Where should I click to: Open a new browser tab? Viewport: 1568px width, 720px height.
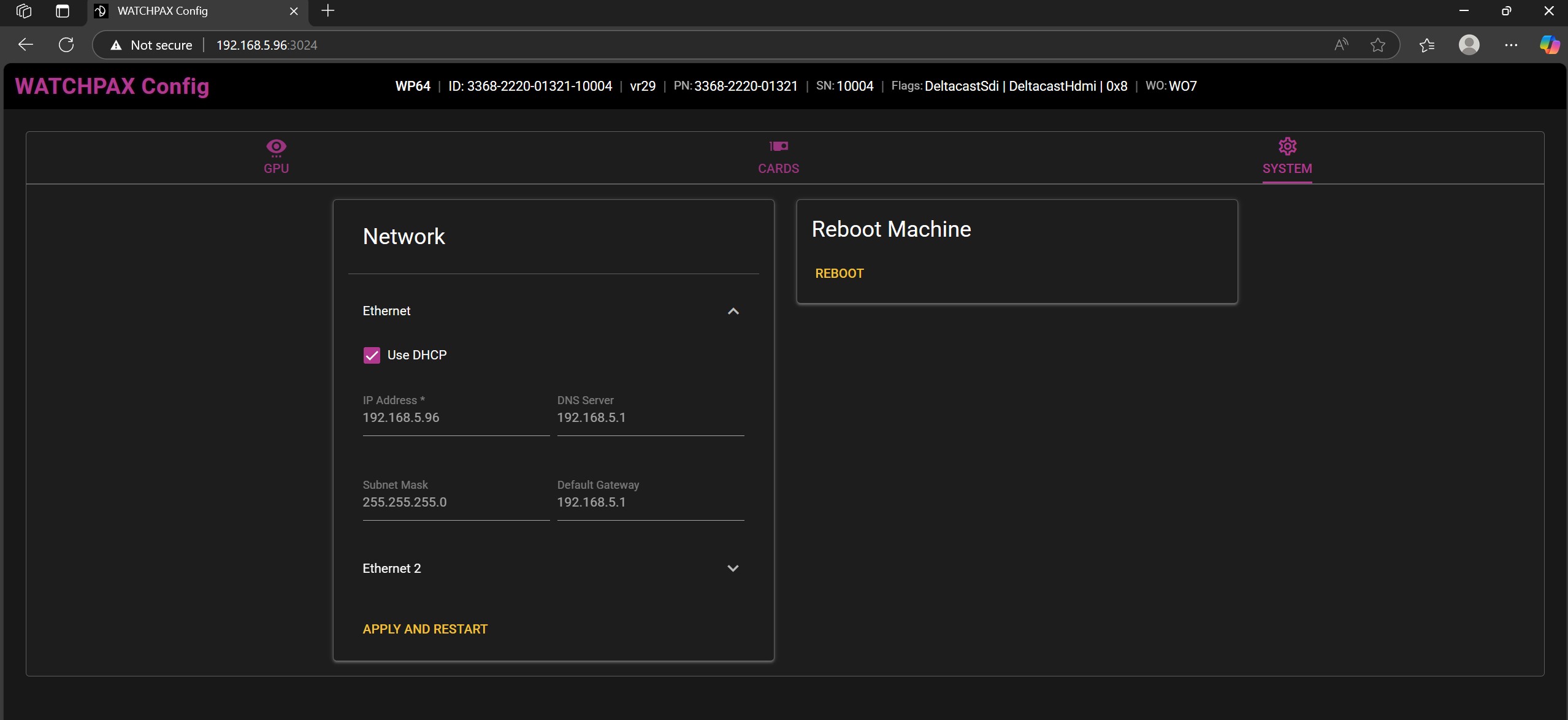point(328,11)
